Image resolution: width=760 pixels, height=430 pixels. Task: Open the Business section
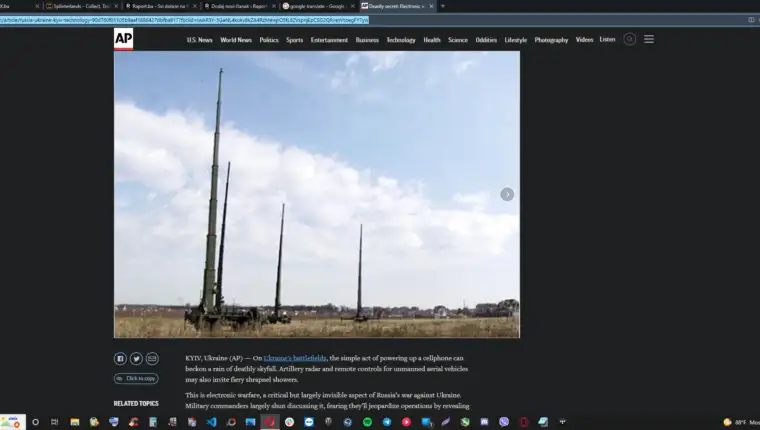[367, 40]
